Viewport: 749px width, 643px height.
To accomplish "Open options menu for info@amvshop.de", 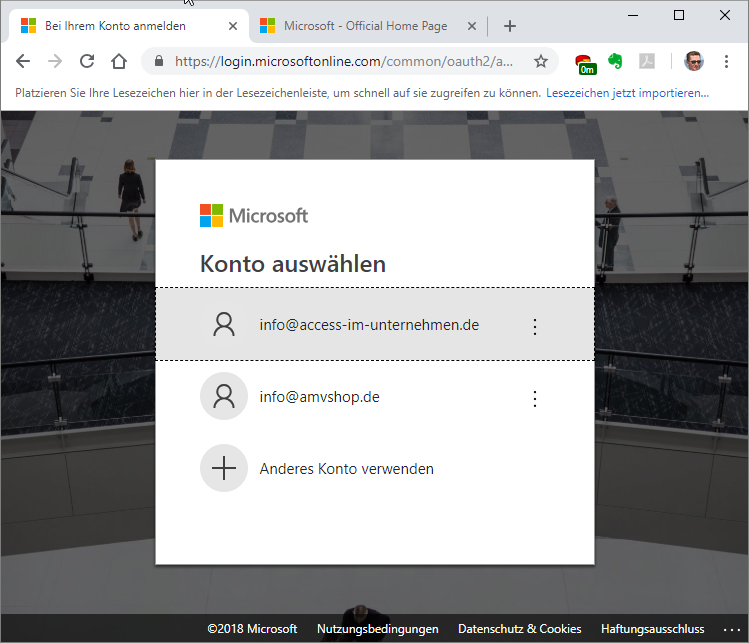I will (535, 399).
